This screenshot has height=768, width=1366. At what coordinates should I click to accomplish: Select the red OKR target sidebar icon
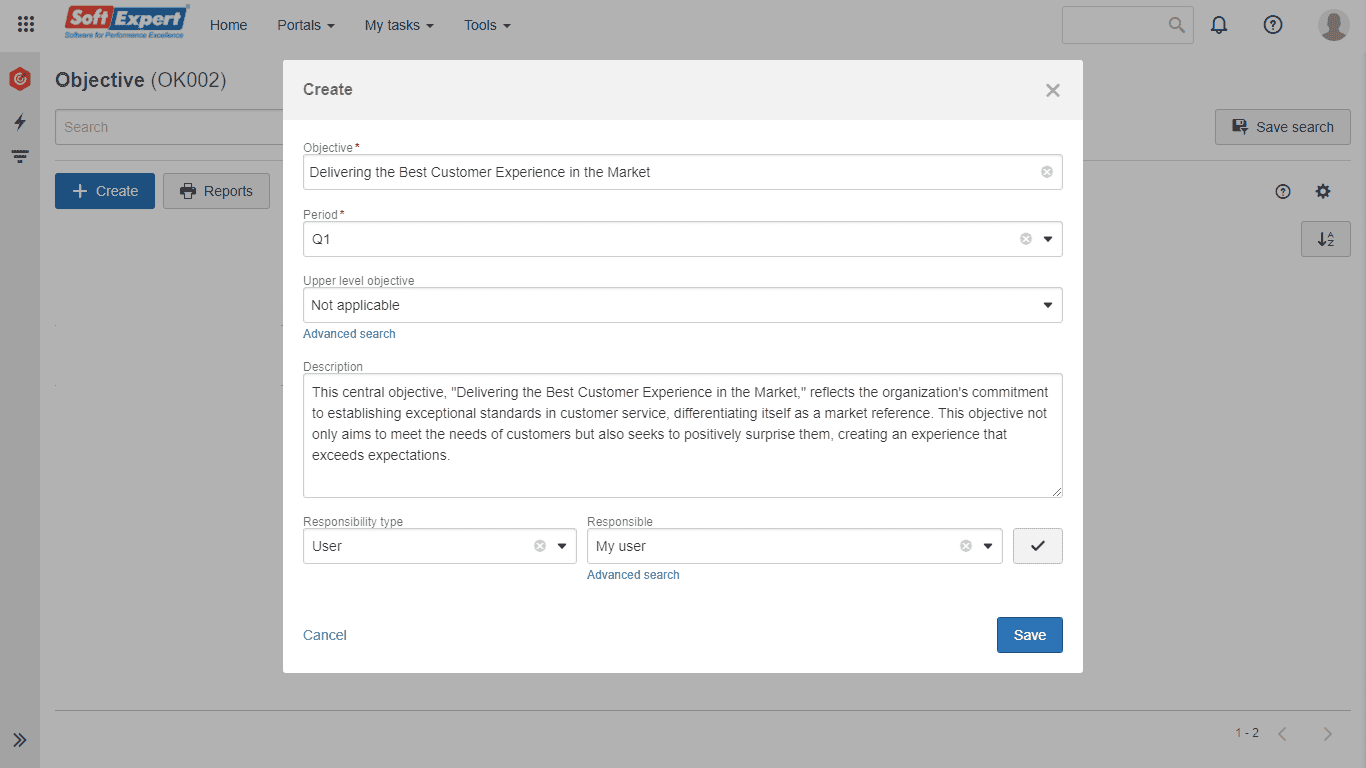[x=20, y=79]
